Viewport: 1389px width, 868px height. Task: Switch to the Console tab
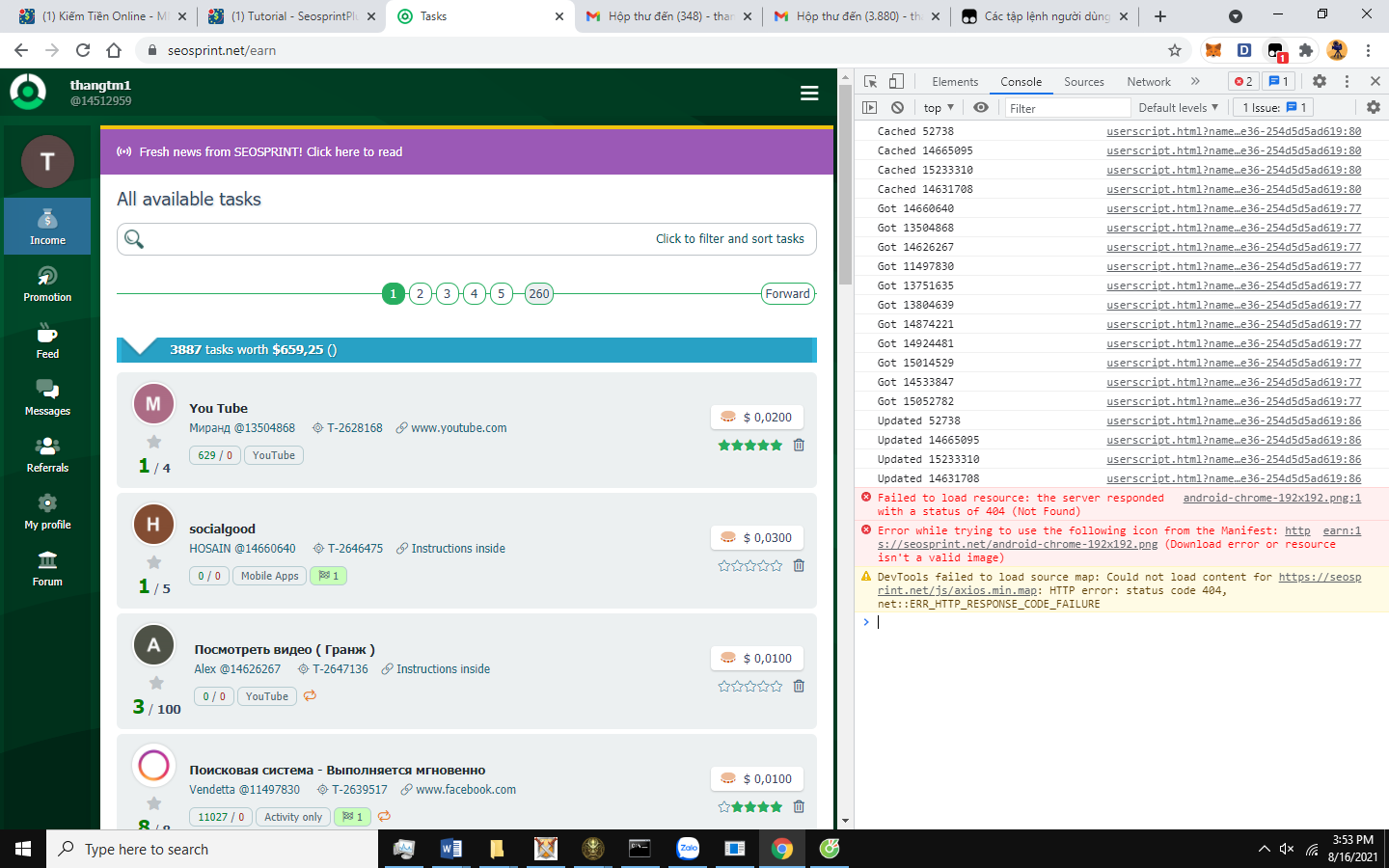(1021, 82)
